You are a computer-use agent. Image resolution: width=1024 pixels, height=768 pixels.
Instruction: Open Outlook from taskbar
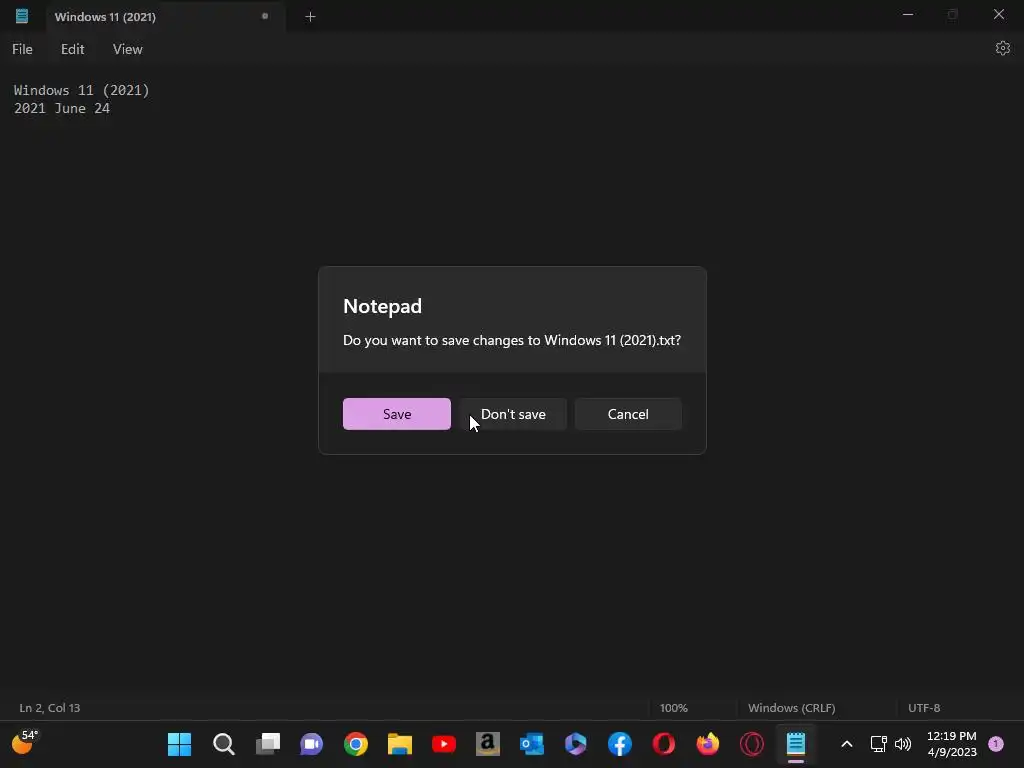pyautogui.click(x=532, y=744)
